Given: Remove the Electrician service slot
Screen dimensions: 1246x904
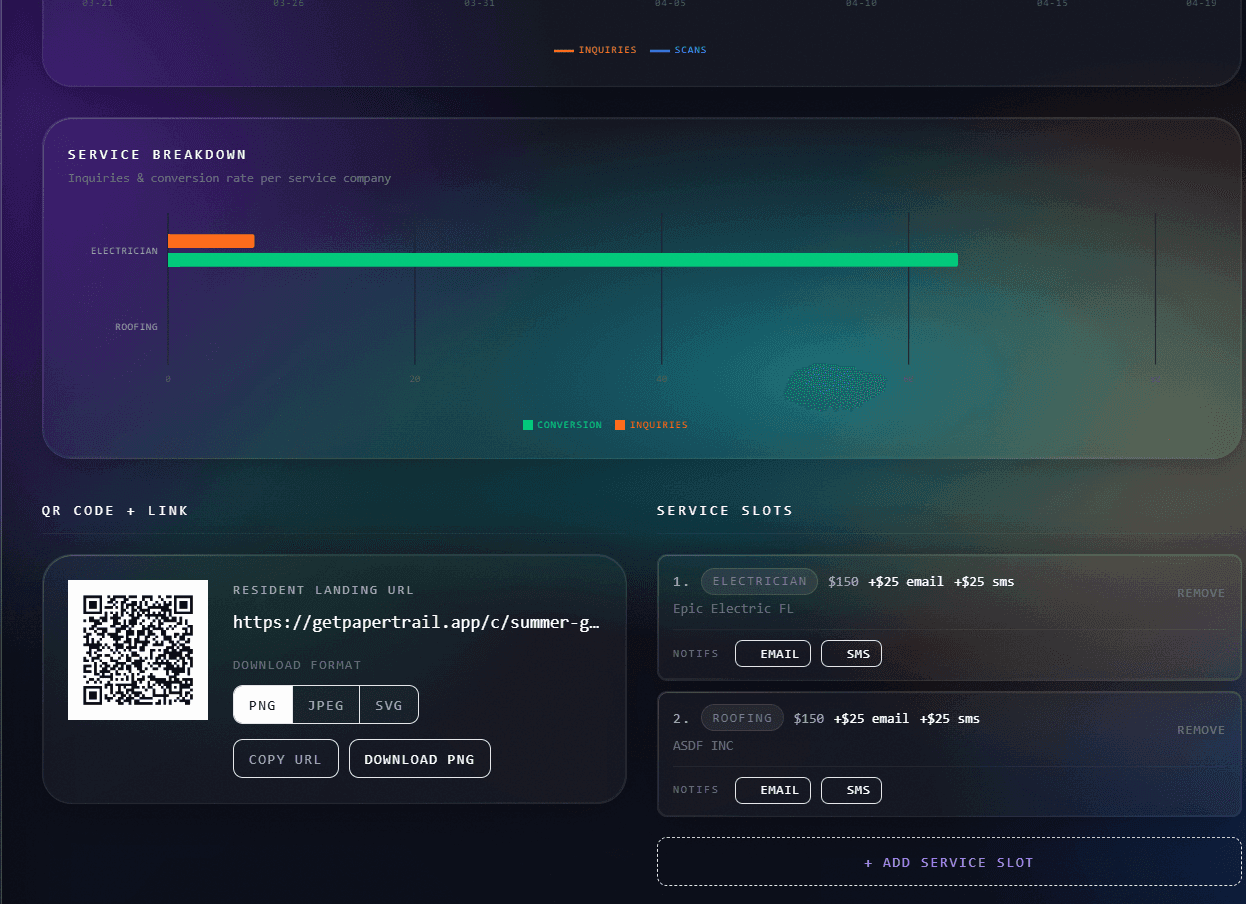Looking at the screenshot, I should click(x=1201, y=593).
